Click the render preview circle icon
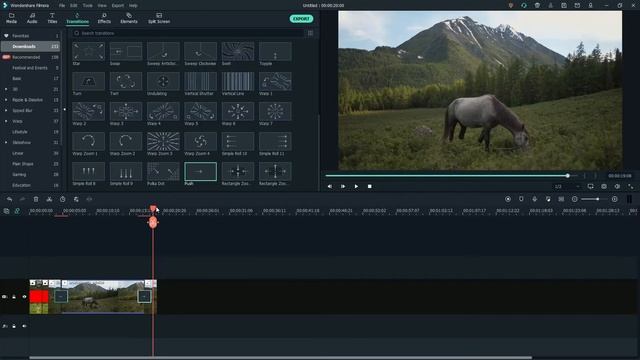This screenshot has height=360, width=640. (508, 199)
